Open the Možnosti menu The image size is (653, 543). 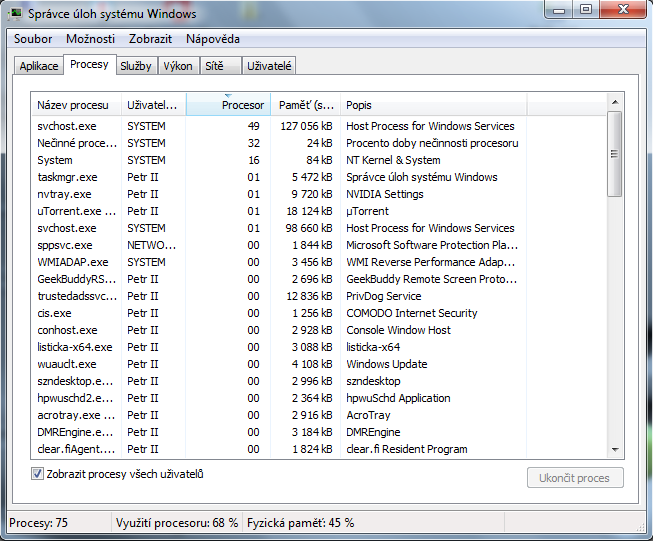point(91,39)
